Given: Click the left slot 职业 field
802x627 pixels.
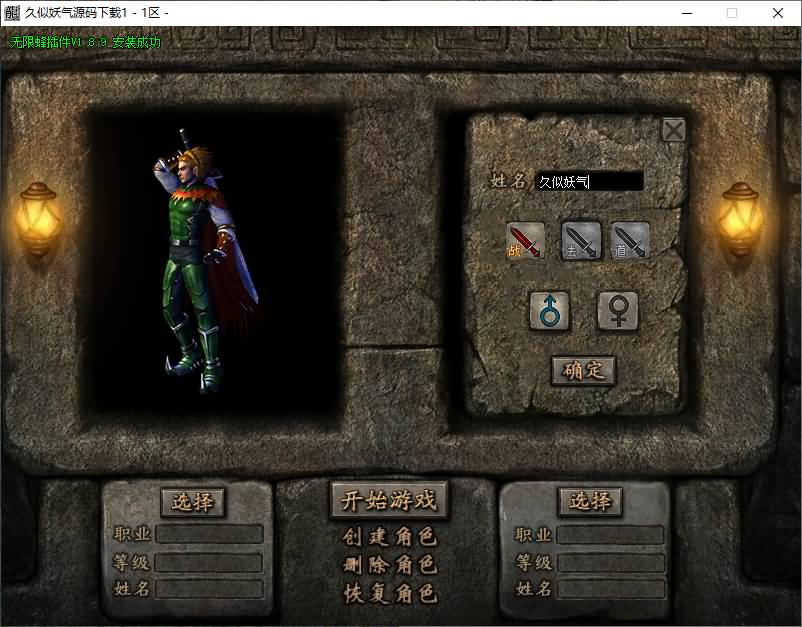Looking at the screenshot, I should 209,534.
